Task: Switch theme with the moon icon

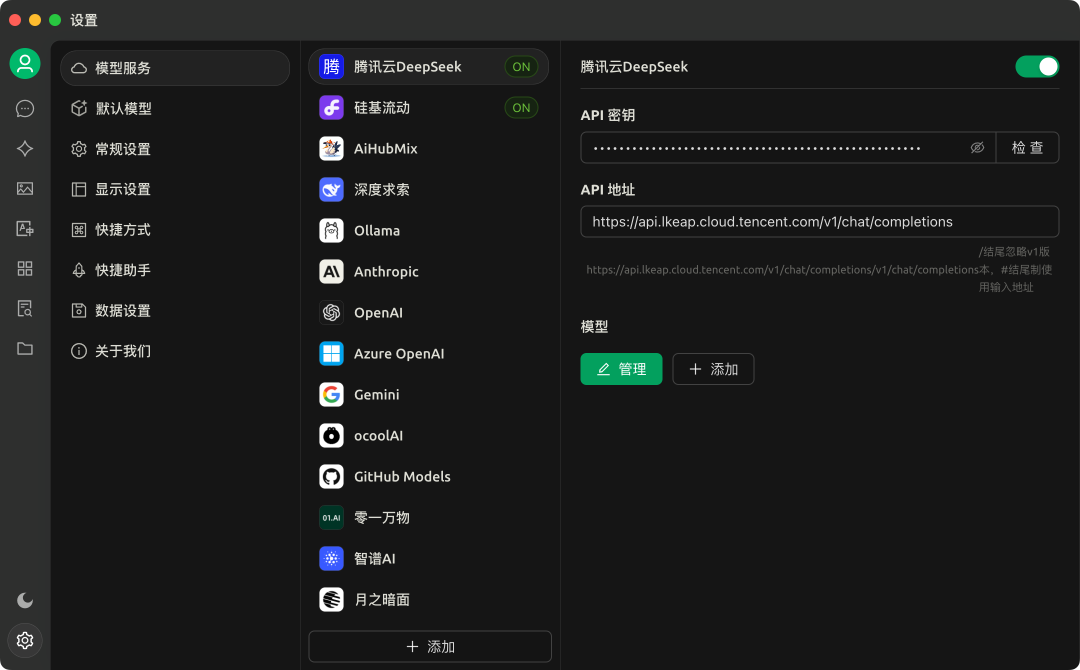Action: (x=25, y=600)
